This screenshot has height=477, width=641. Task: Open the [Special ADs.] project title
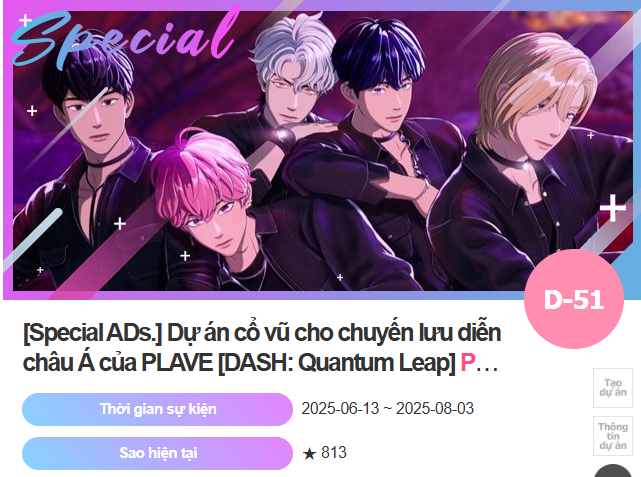(x=262, y=347)
